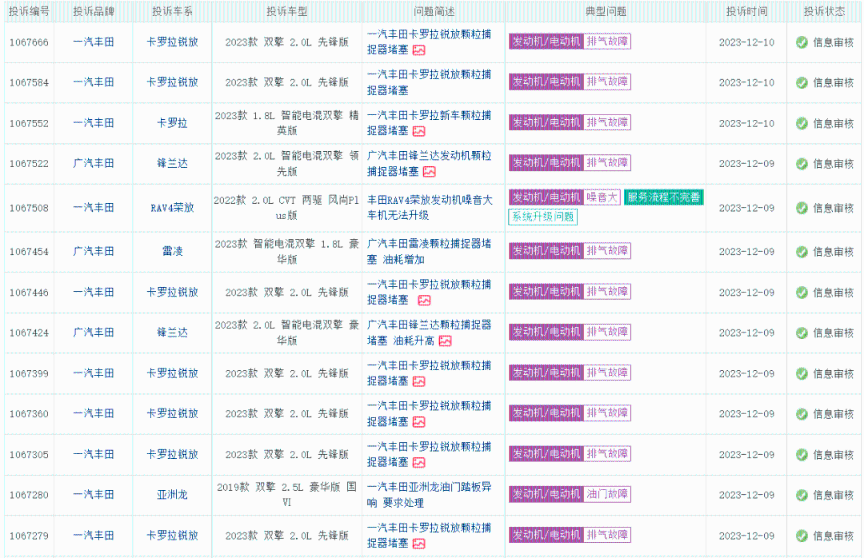Image resolution: width=864 pixels, height=558 pixels.
Task: Open complaint summary 广汽丰田雷凌颗粒捕捉器堵塞
Action: point(429,251)
